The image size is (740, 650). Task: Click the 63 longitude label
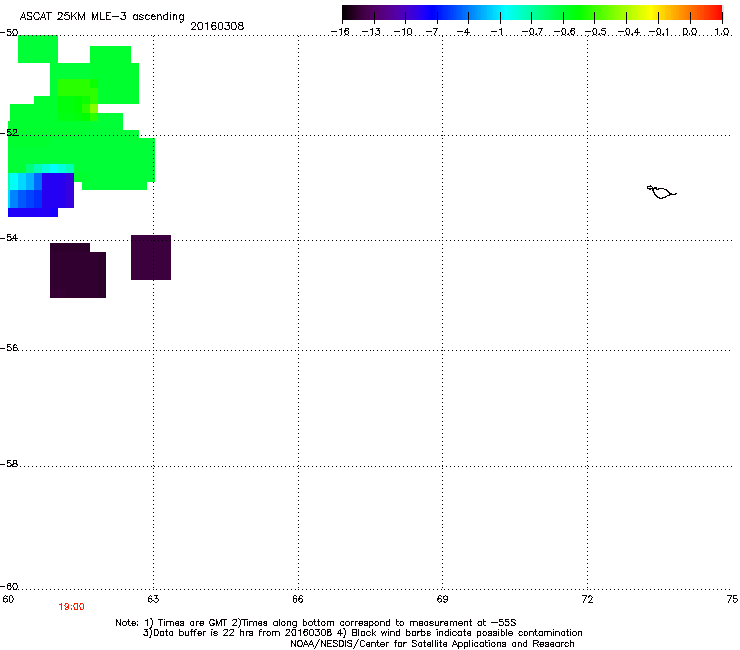point(153,599)
